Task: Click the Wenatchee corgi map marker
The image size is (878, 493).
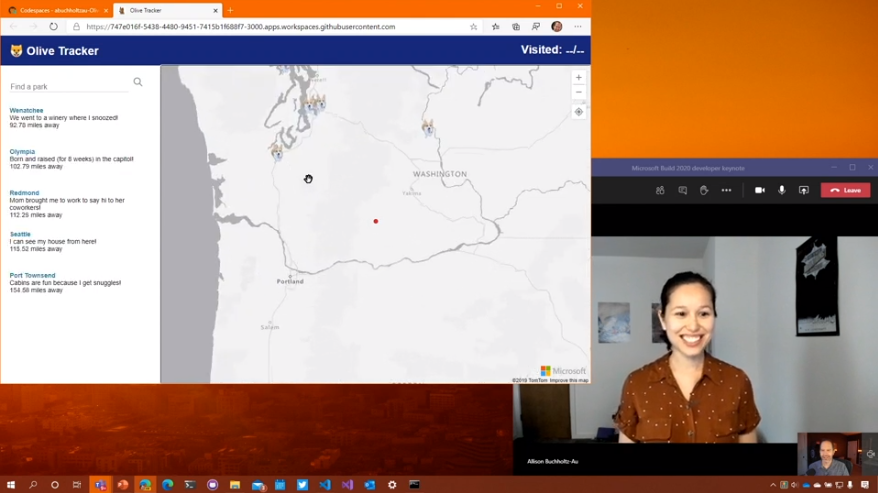Action: pos(428,128)
